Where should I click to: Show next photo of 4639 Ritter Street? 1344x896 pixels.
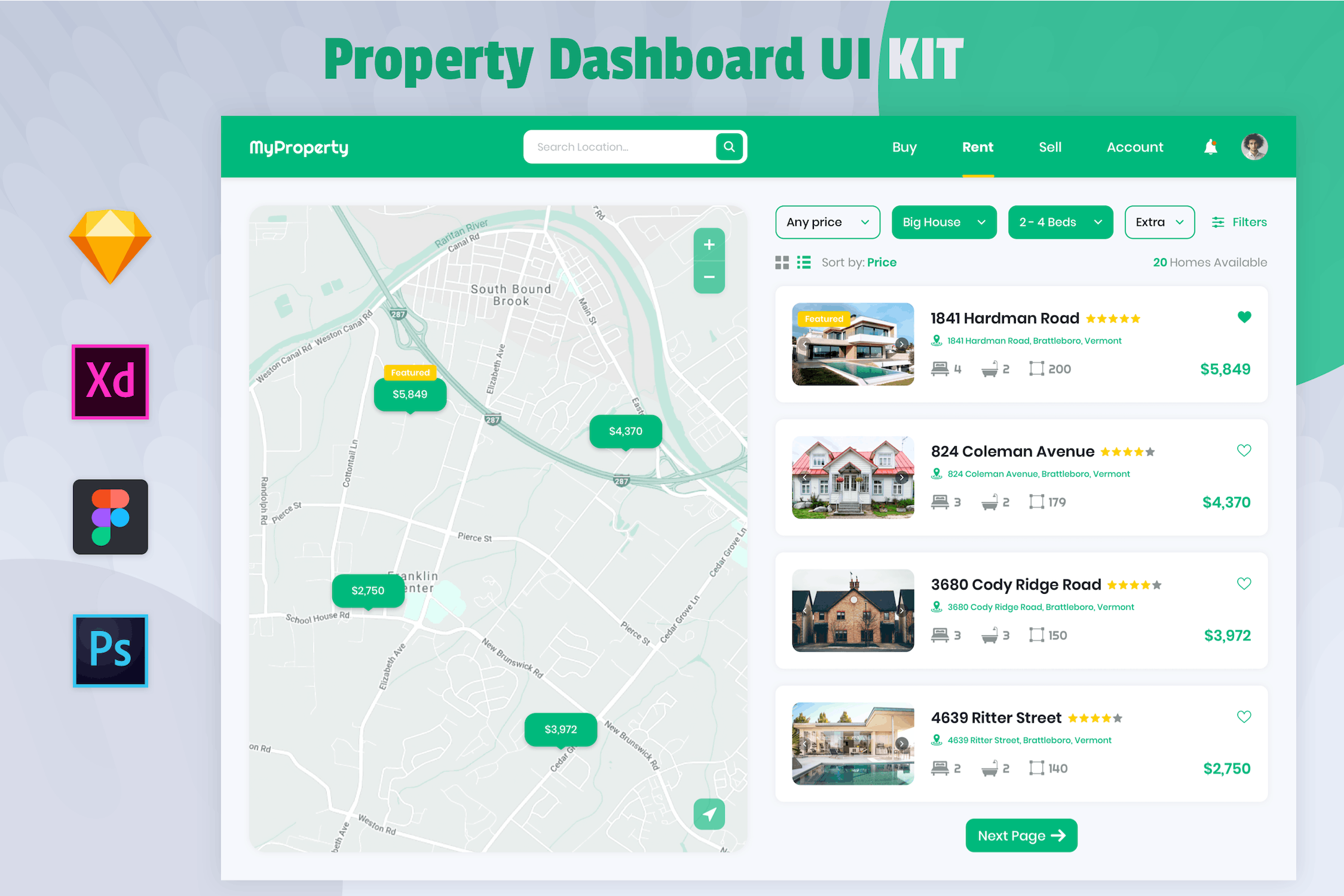click(902, 744)
